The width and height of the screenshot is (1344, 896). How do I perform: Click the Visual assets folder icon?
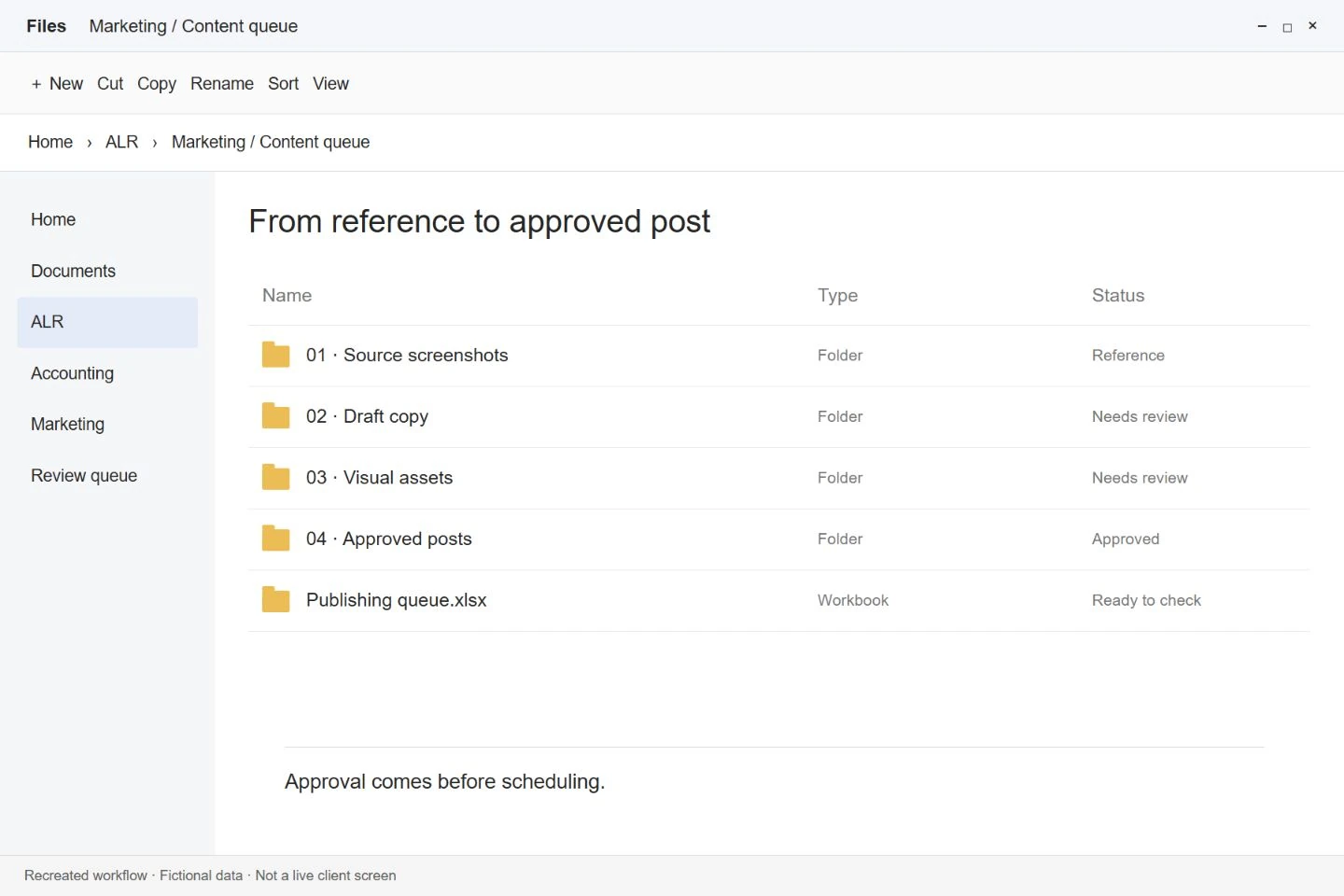[275, 477]
